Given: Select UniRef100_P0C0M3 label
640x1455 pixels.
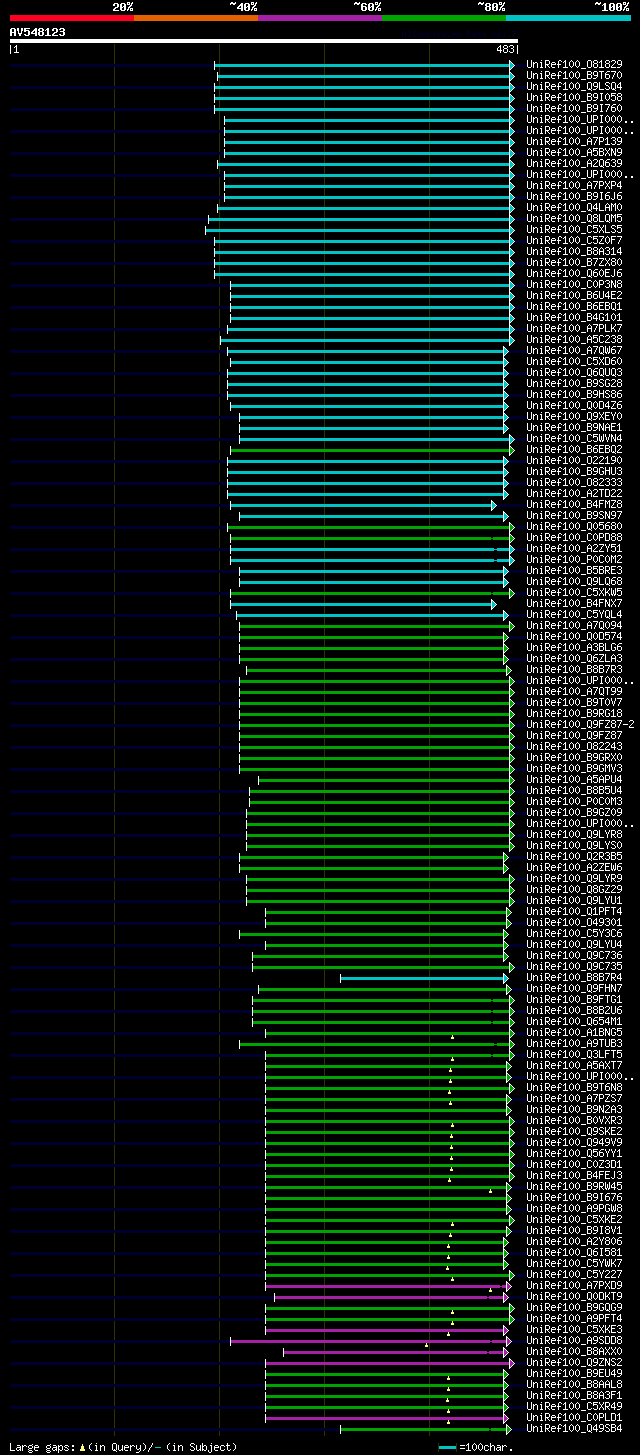Looking at the screenshot, I should pyautogui.click(x=574, y=801).
